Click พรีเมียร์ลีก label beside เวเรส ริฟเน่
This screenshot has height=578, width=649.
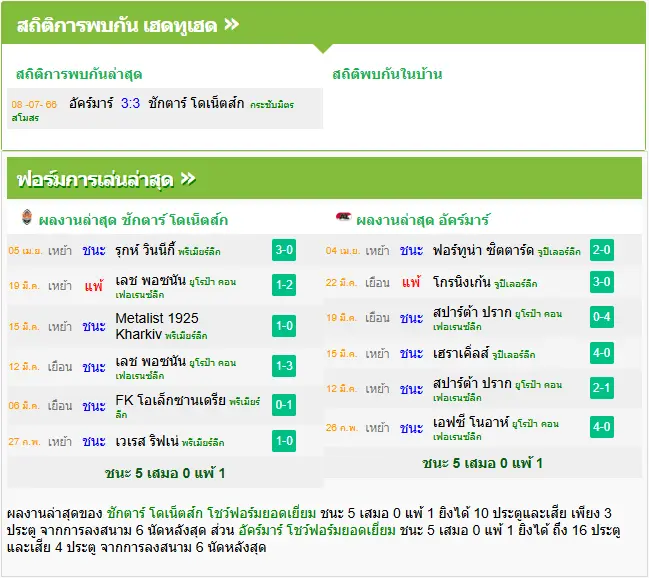tap(203, 443)
